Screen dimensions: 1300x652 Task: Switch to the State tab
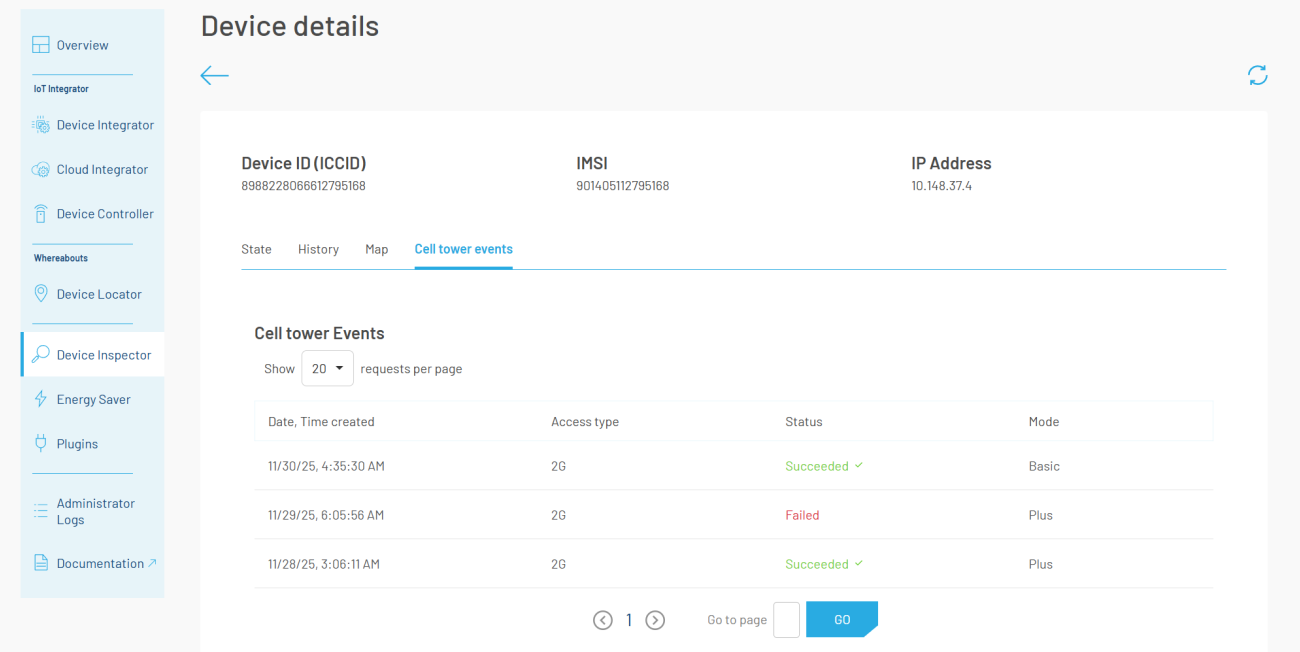click(256, 249)
